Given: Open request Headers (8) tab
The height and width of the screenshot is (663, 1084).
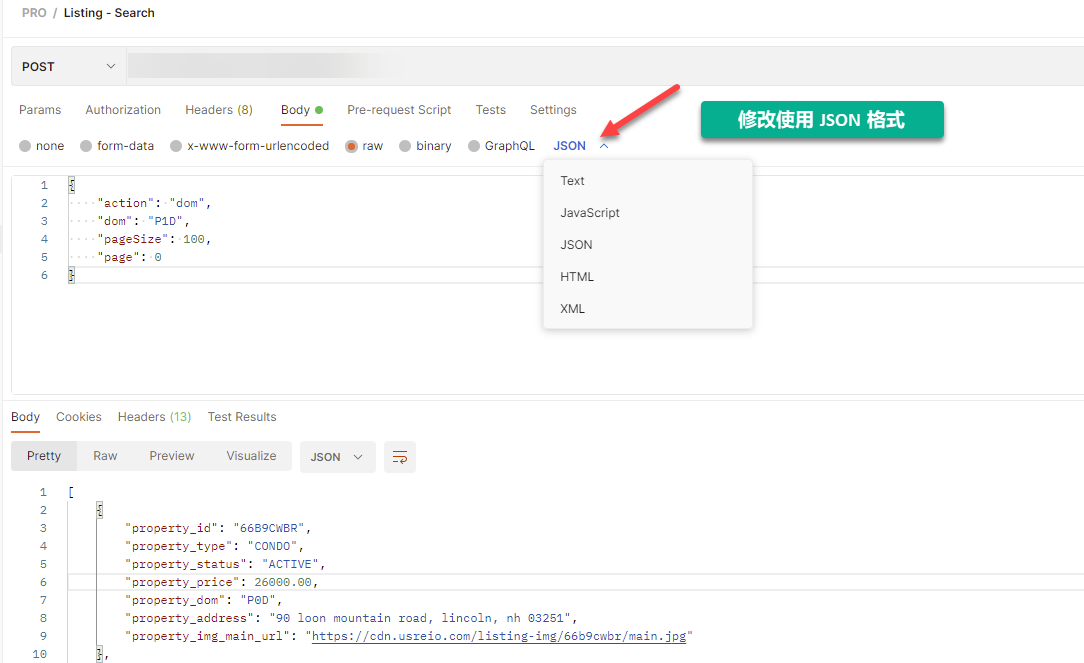Looking at the screenshot, I should (218, 110).
